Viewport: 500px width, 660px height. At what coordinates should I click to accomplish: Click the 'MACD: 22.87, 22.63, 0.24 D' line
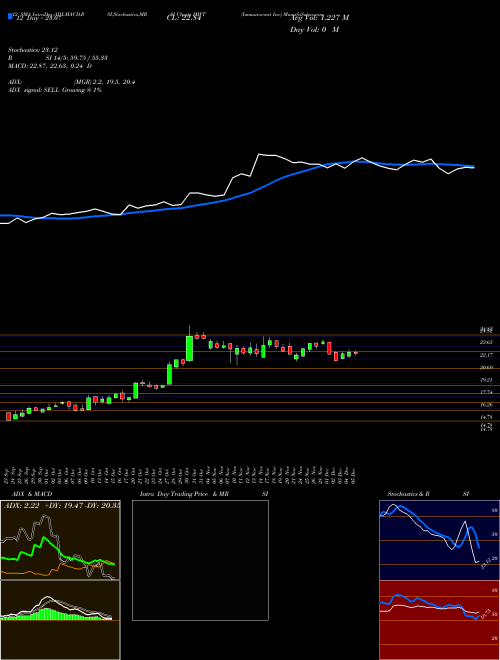tap(50, 66)
